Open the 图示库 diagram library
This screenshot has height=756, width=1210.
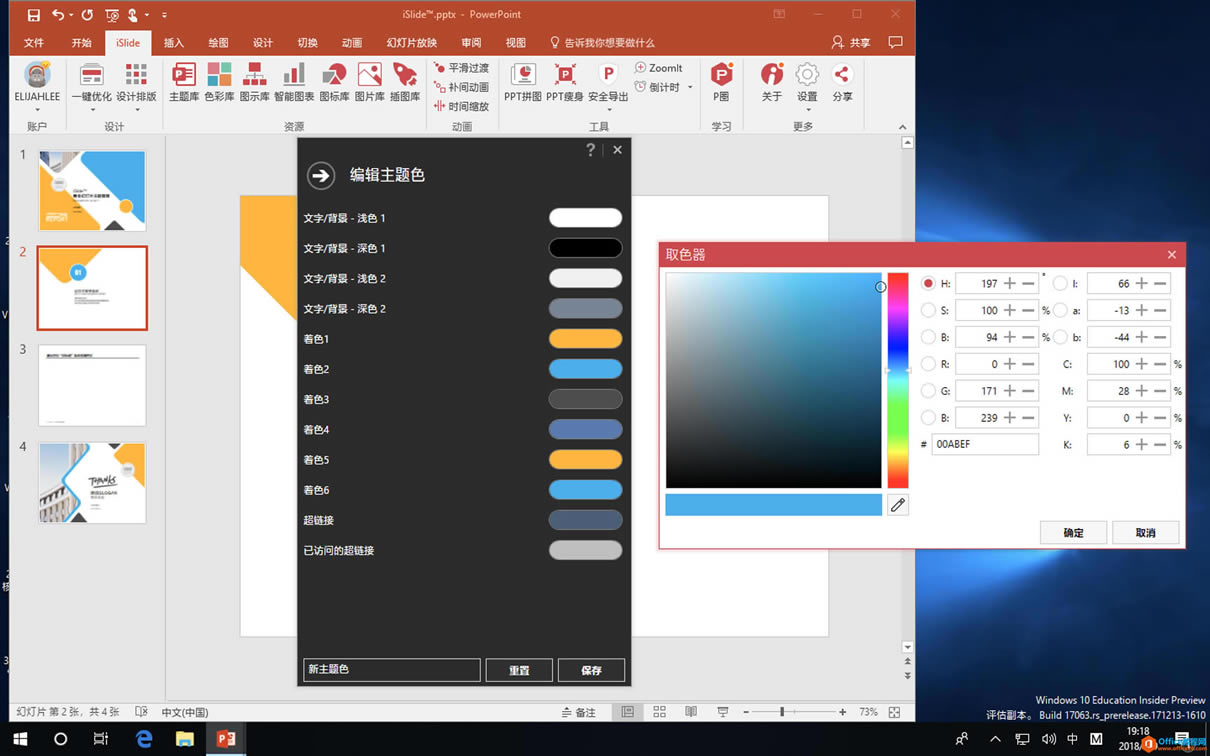tap(254, 82)
